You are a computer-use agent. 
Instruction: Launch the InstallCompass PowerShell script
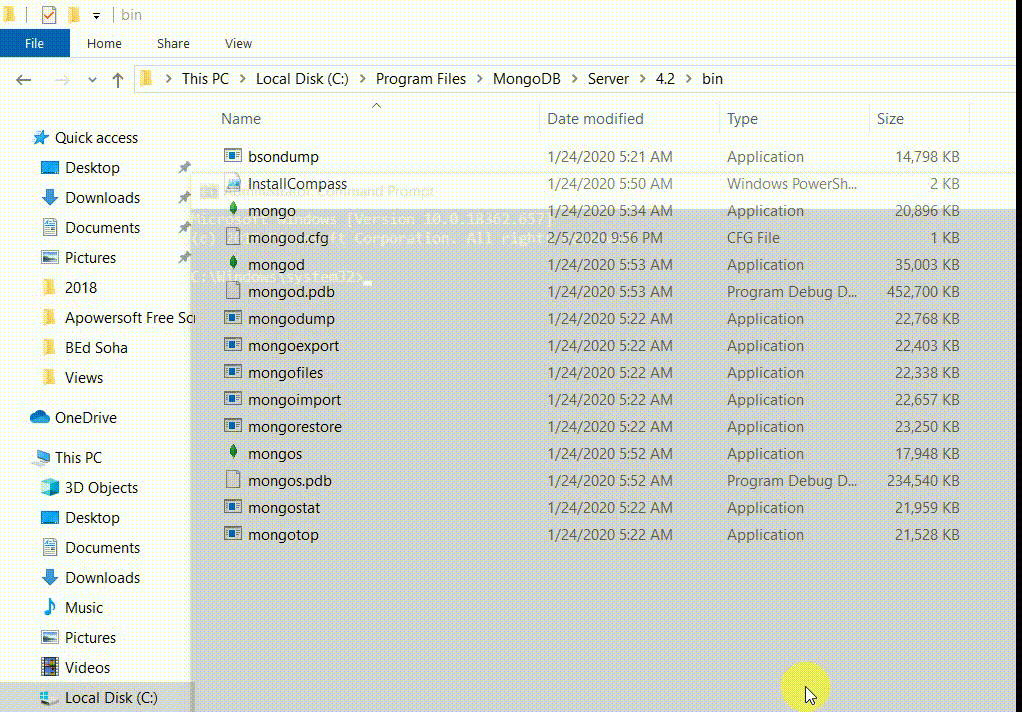(x=296, y=183)
